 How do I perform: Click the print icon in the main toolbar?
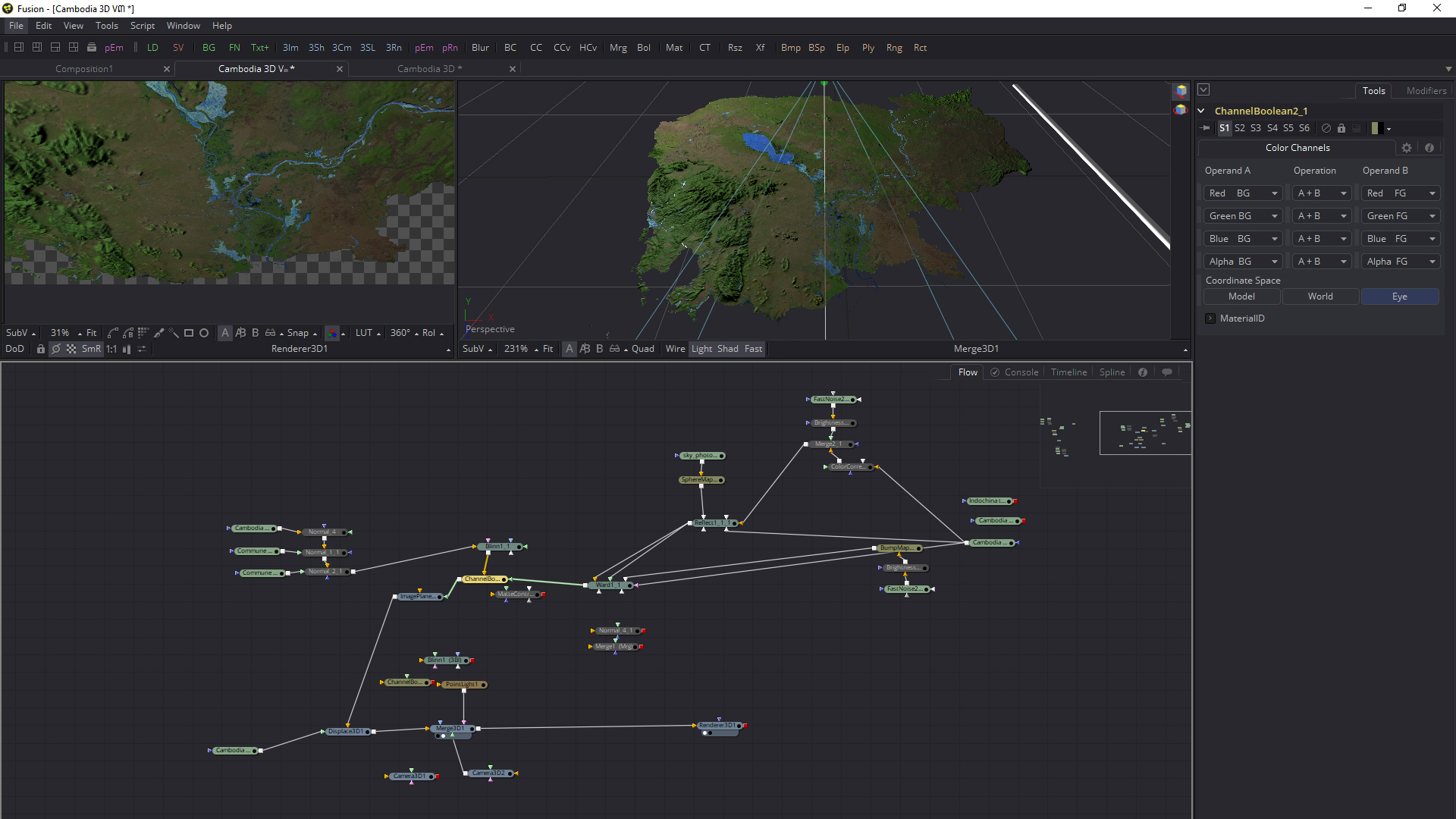click(x=92, y=47)
